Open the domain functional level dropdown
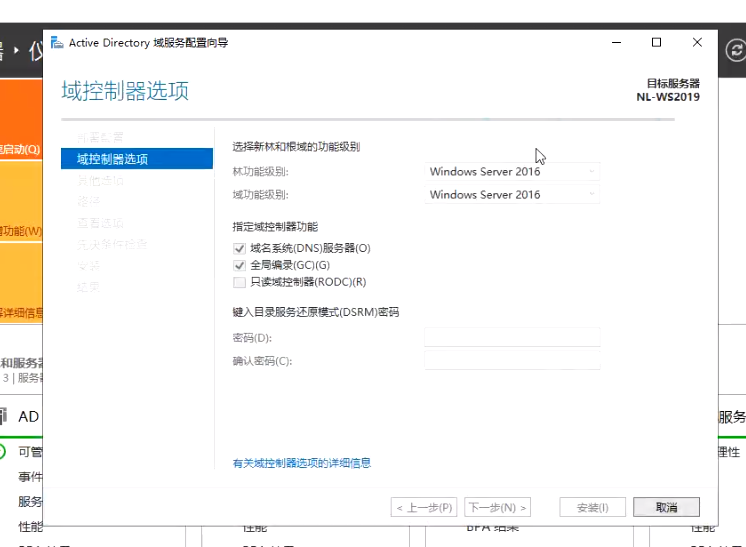746x547 pixels. pyautogui.click(x=512, y=194)
